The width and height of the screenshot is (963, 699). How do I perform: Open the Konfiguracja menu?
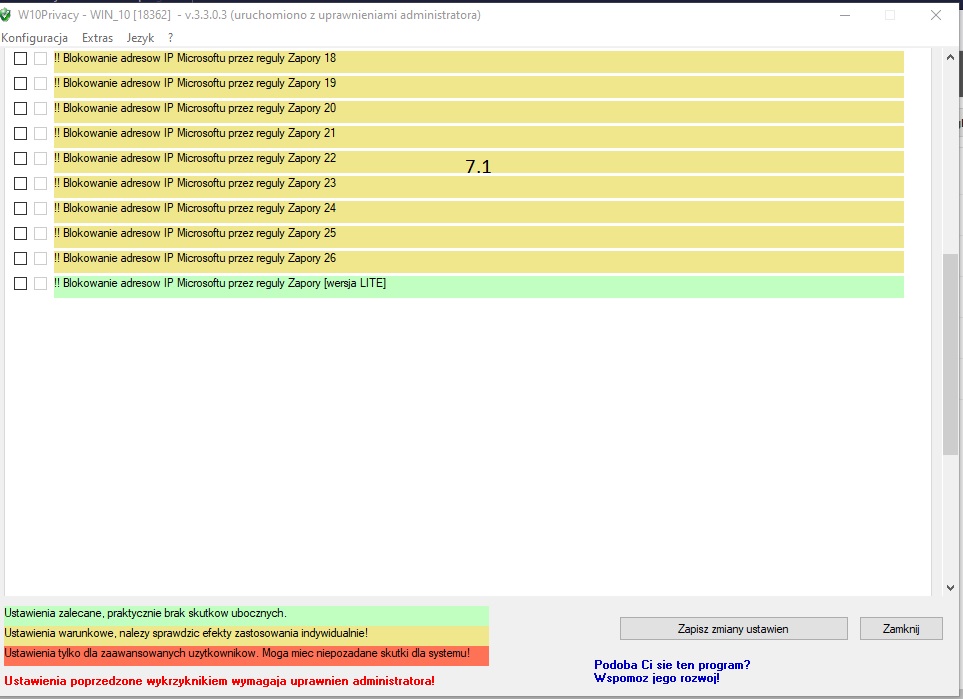pos(34,38)
